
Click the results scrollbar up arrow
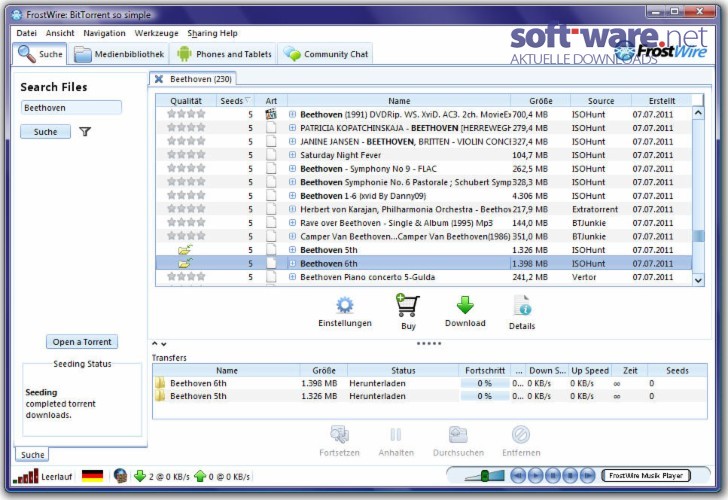click(x=698, y=113)
